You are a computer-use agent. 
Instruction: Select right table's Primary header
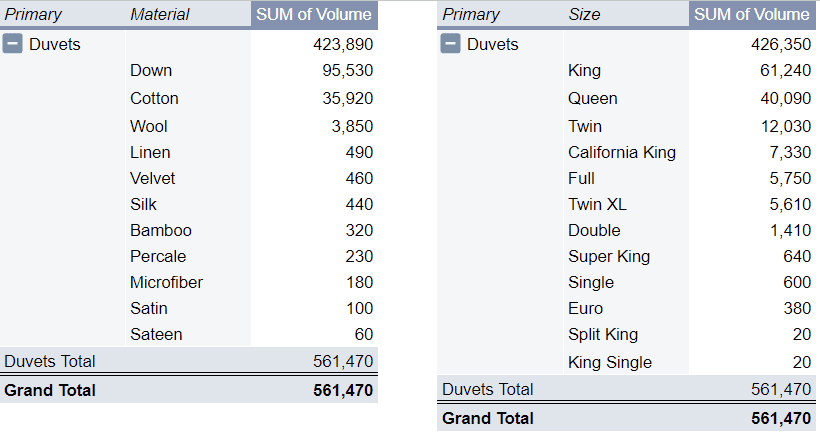(x=471, y=14)
